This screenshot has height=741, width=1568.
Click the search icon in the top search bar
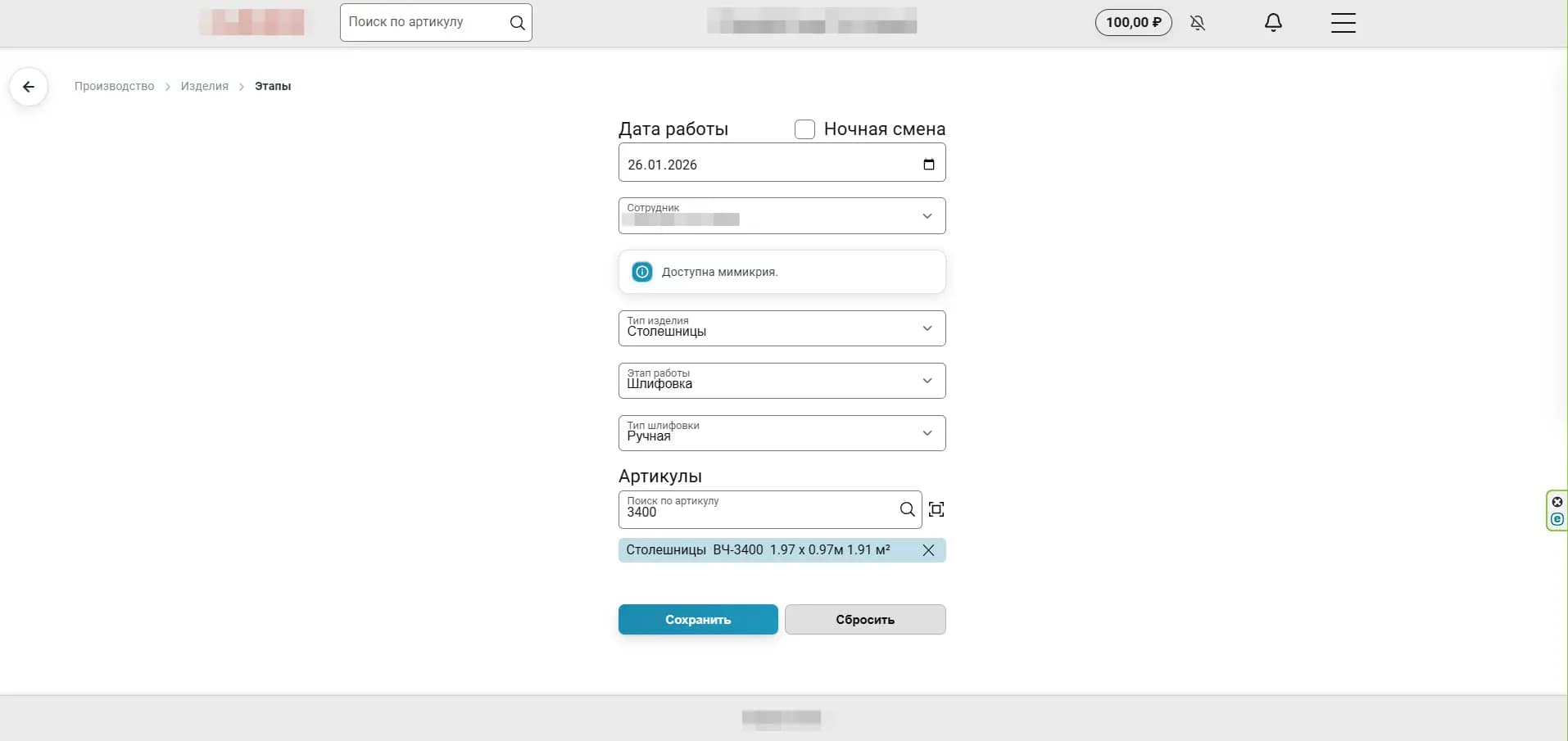pyautogui.click(x=518, y=22)
